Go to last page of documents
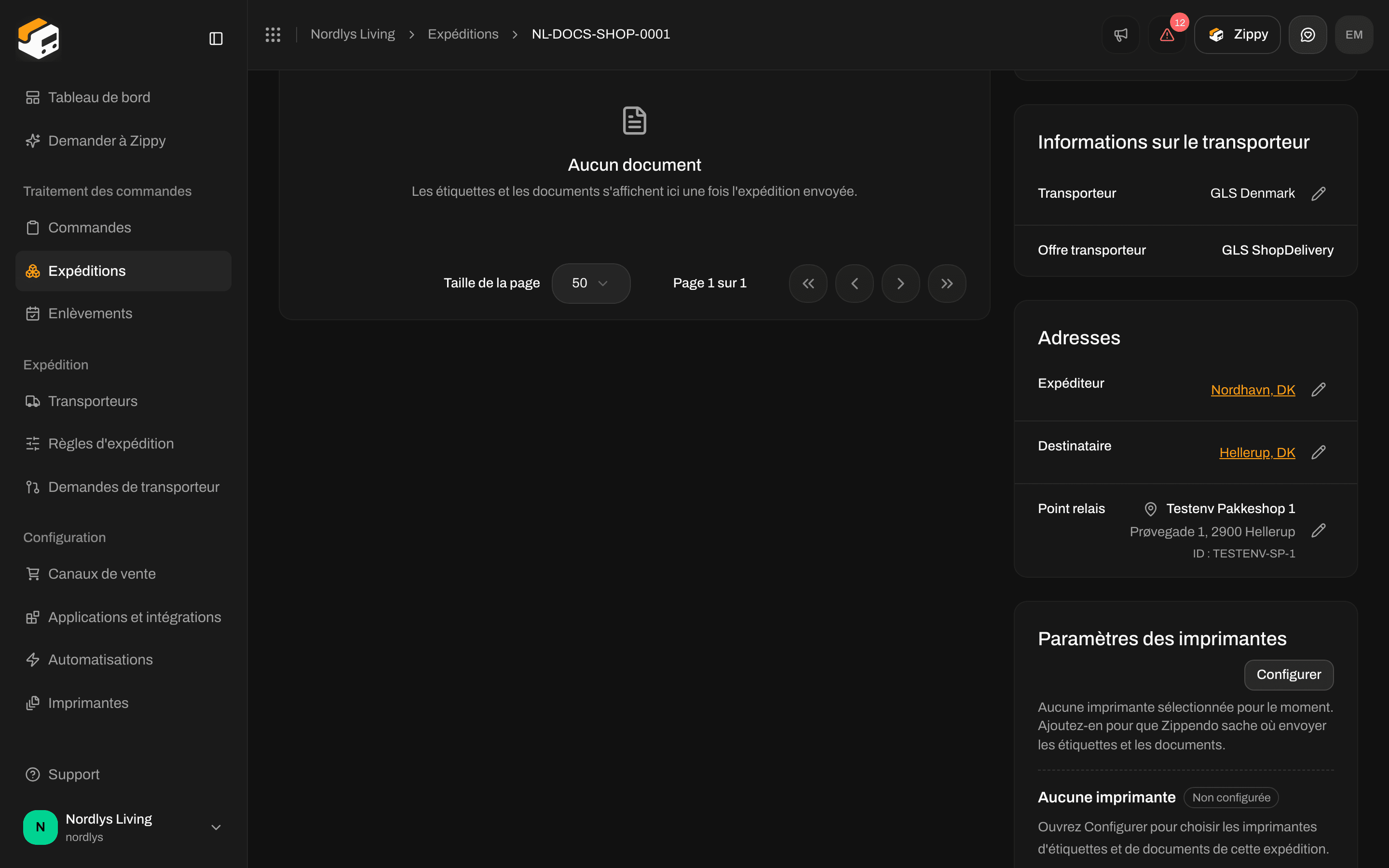This screenshot has width=1389, height=868. (x=947, y=284)
